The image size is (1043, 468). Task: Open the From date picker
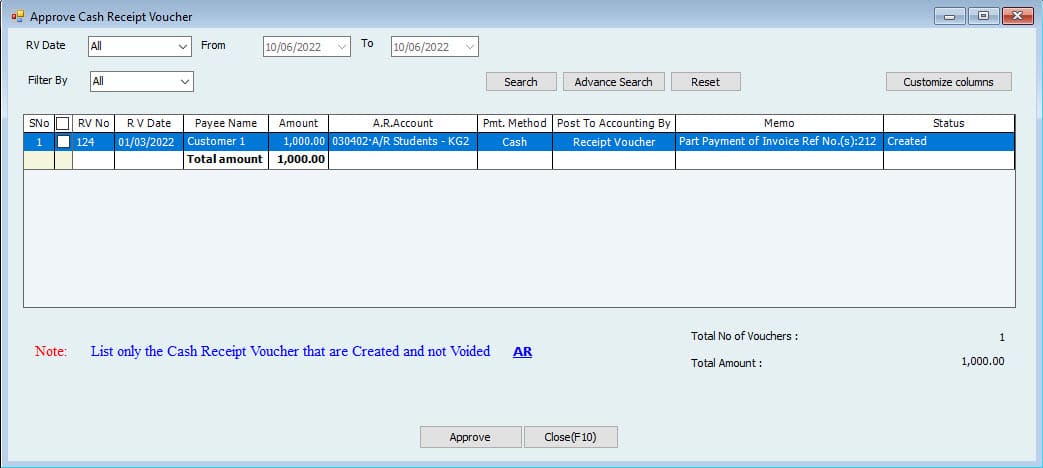[x=343, y=47]
